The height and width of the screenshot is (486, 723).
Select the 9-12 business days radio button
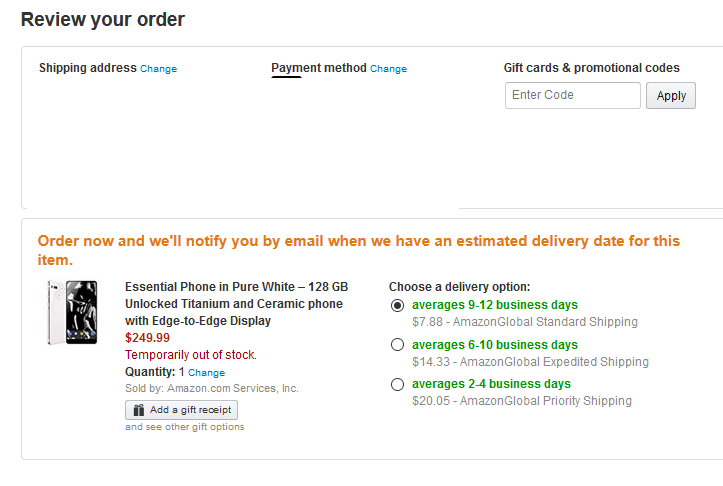click(397, 305)
